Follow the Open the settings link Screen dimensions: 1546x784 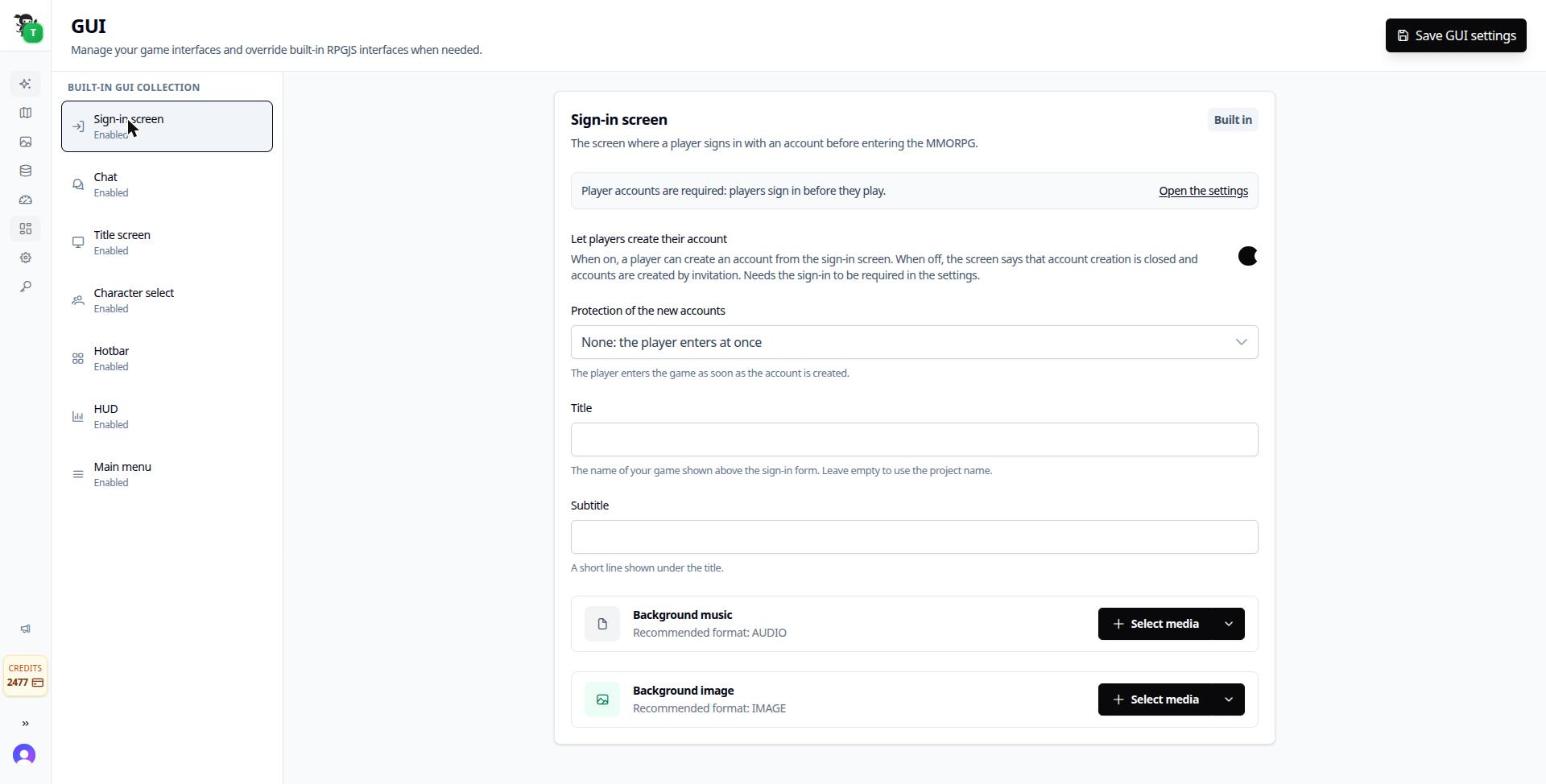(x=1203, y=191)
